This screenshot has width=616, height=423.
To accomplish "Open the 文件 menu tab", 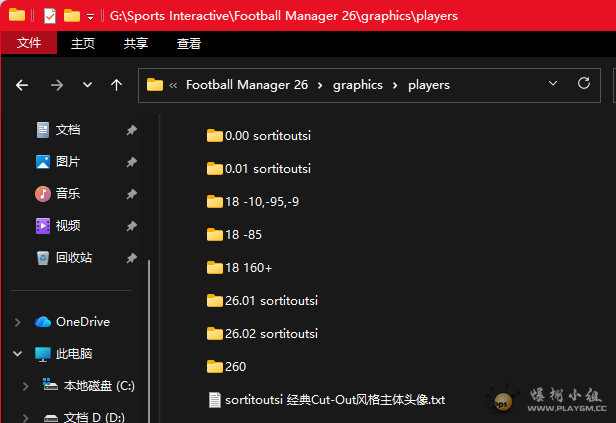I will (29, 42).
